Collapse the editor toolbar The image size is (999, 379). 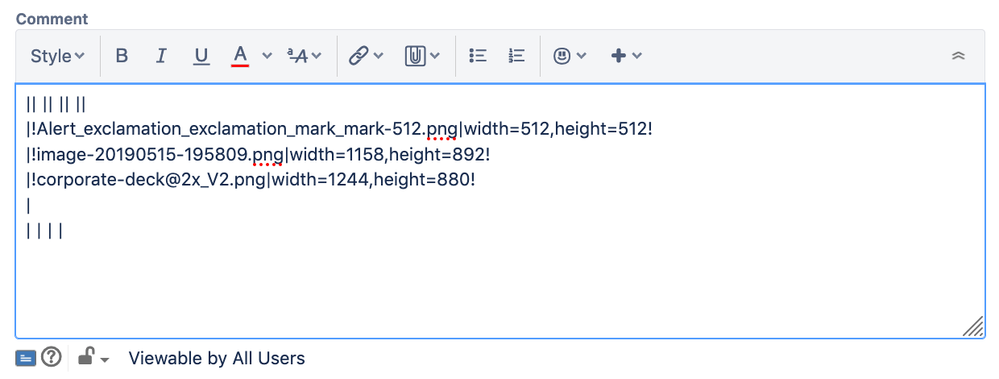[x=958, y=56]
